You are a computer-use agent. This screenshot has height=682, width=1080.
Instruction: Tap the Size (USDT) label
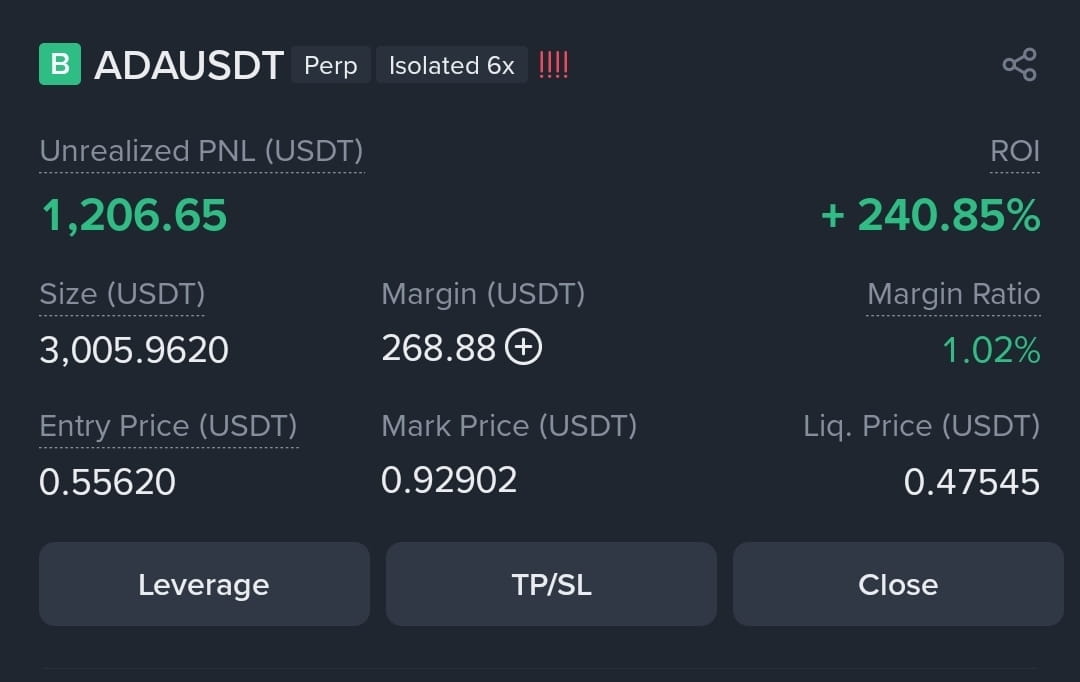click(x=122, y=294)
